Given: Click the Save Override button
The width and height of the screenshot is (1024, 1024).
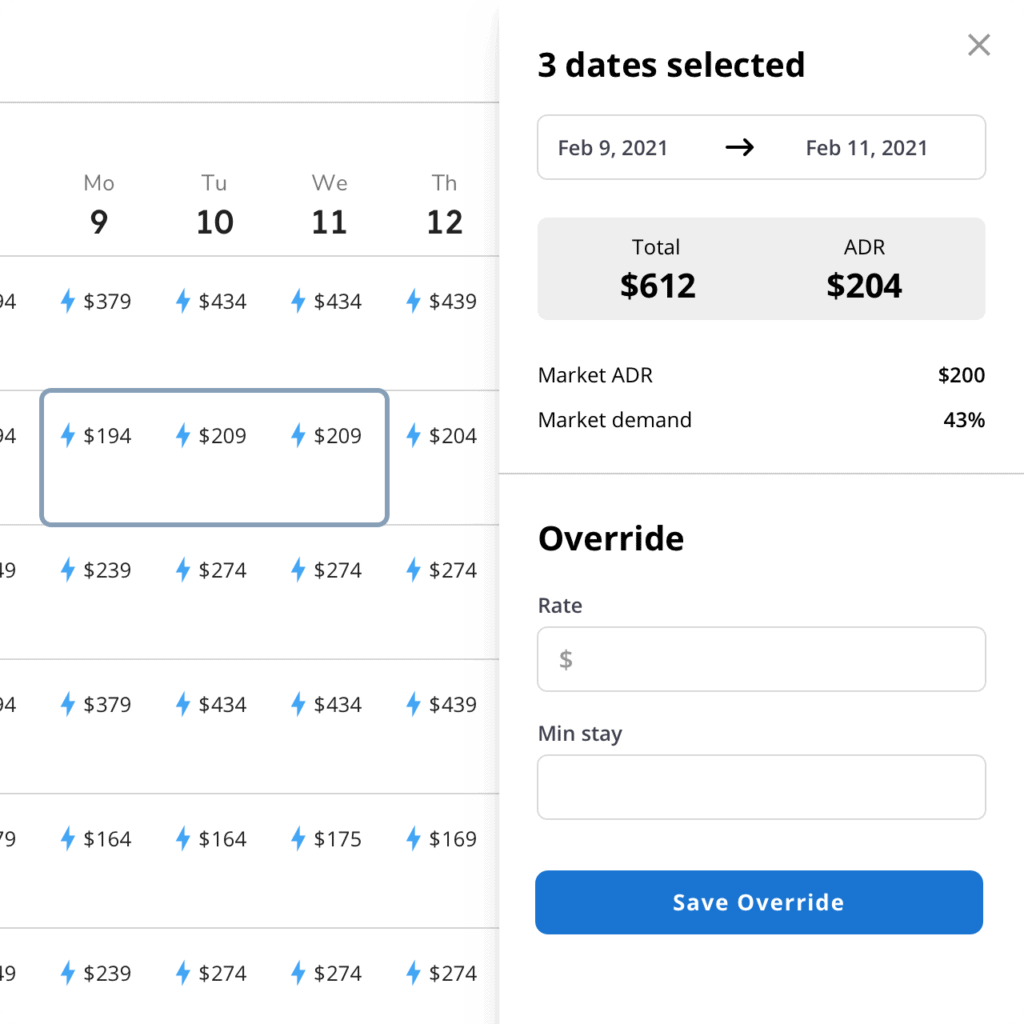Looking at the screenshot, I should [759, 902].
